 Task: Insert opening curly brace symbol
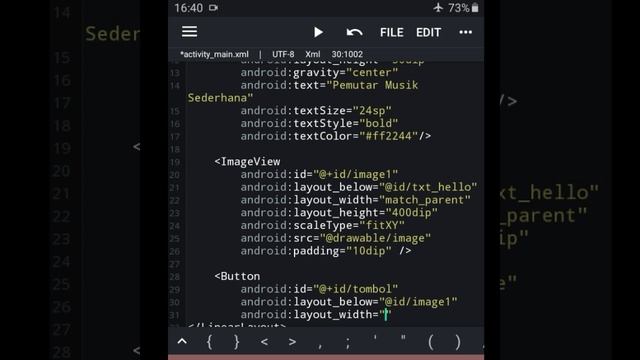point(209,342)
